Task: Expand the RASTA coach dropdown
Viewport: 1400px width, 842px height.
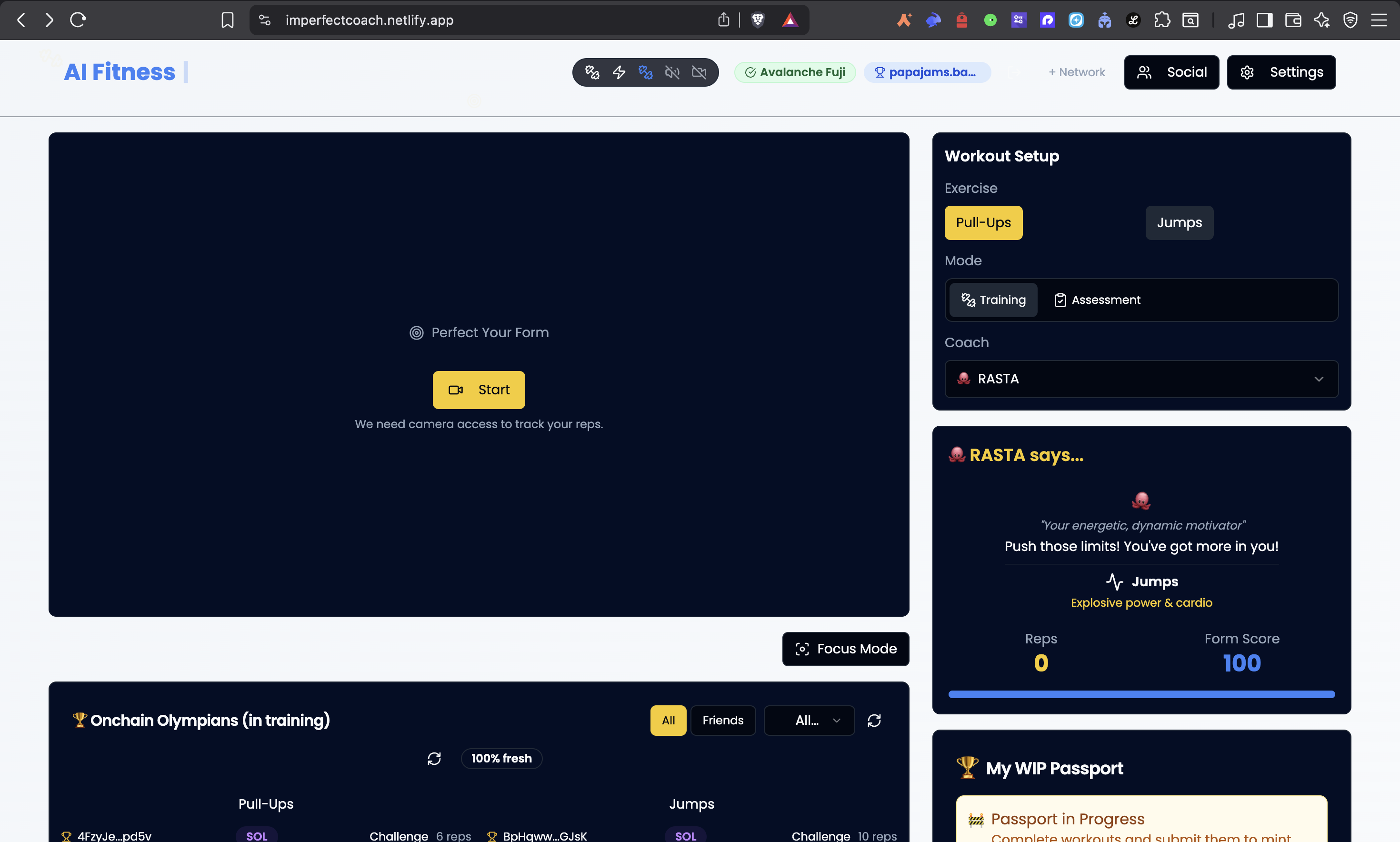Action: pos(1141,379)
